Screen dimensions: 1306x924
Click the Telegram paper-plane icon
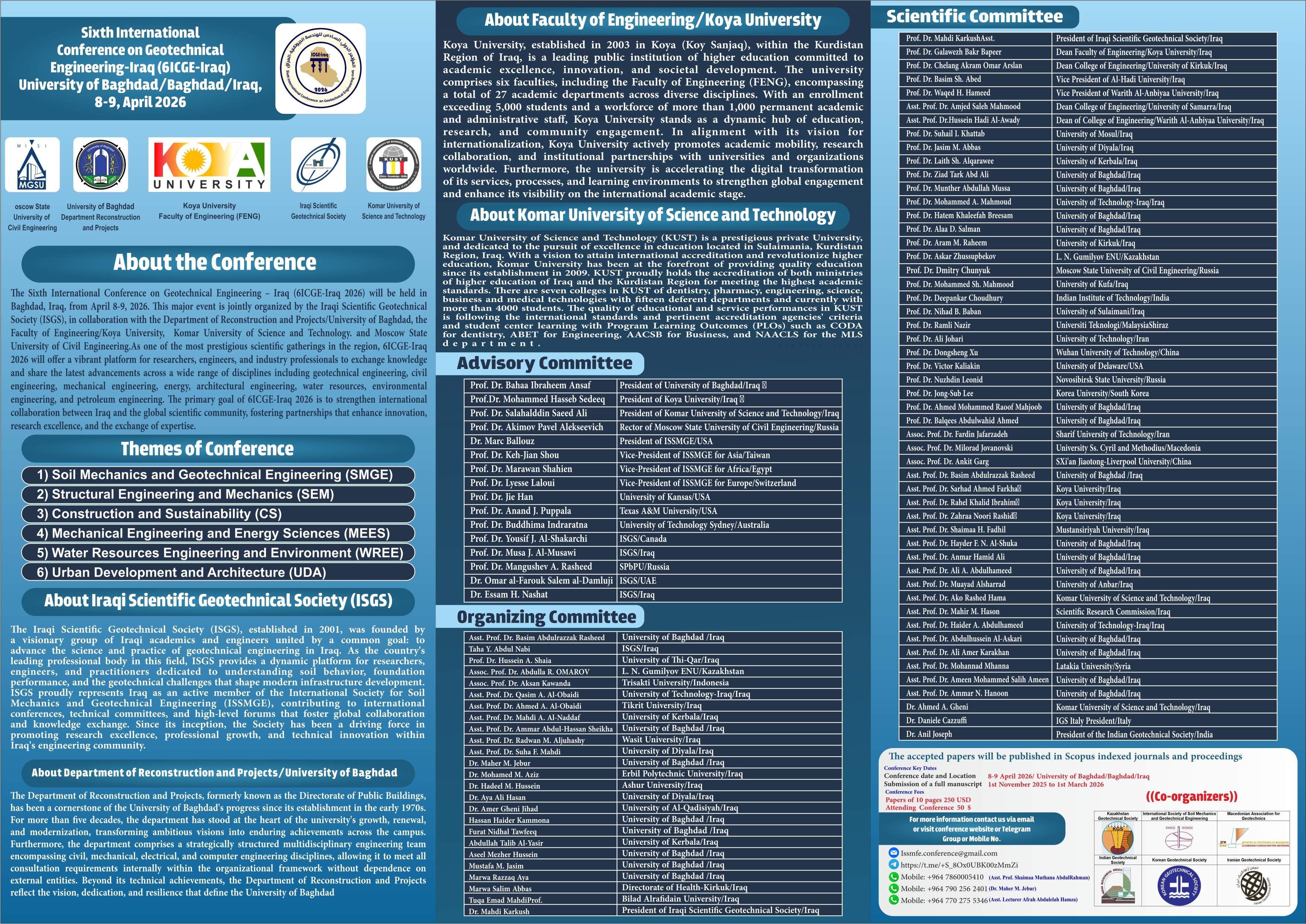(893, 864)
